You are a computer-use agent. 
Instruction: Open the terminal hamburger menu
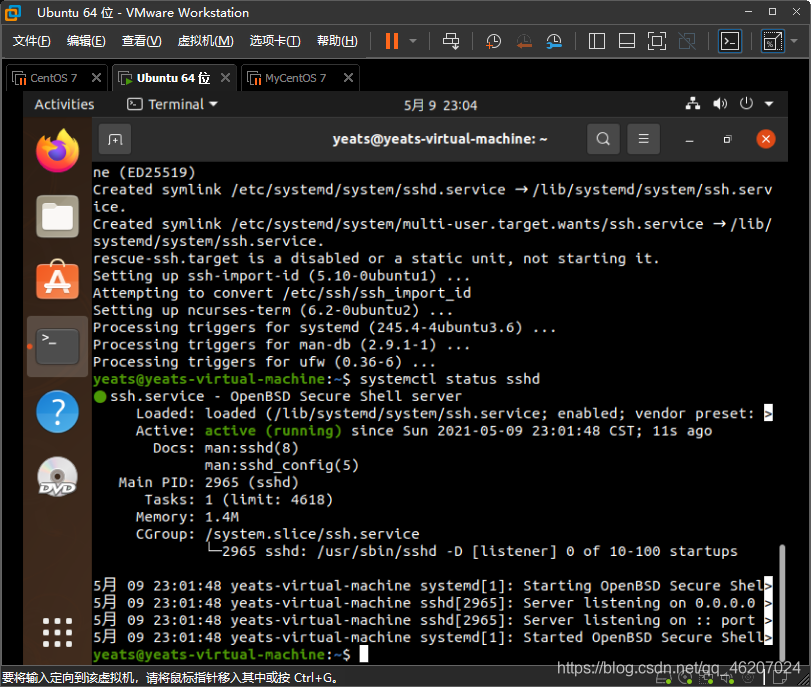(x=643, y=139)
